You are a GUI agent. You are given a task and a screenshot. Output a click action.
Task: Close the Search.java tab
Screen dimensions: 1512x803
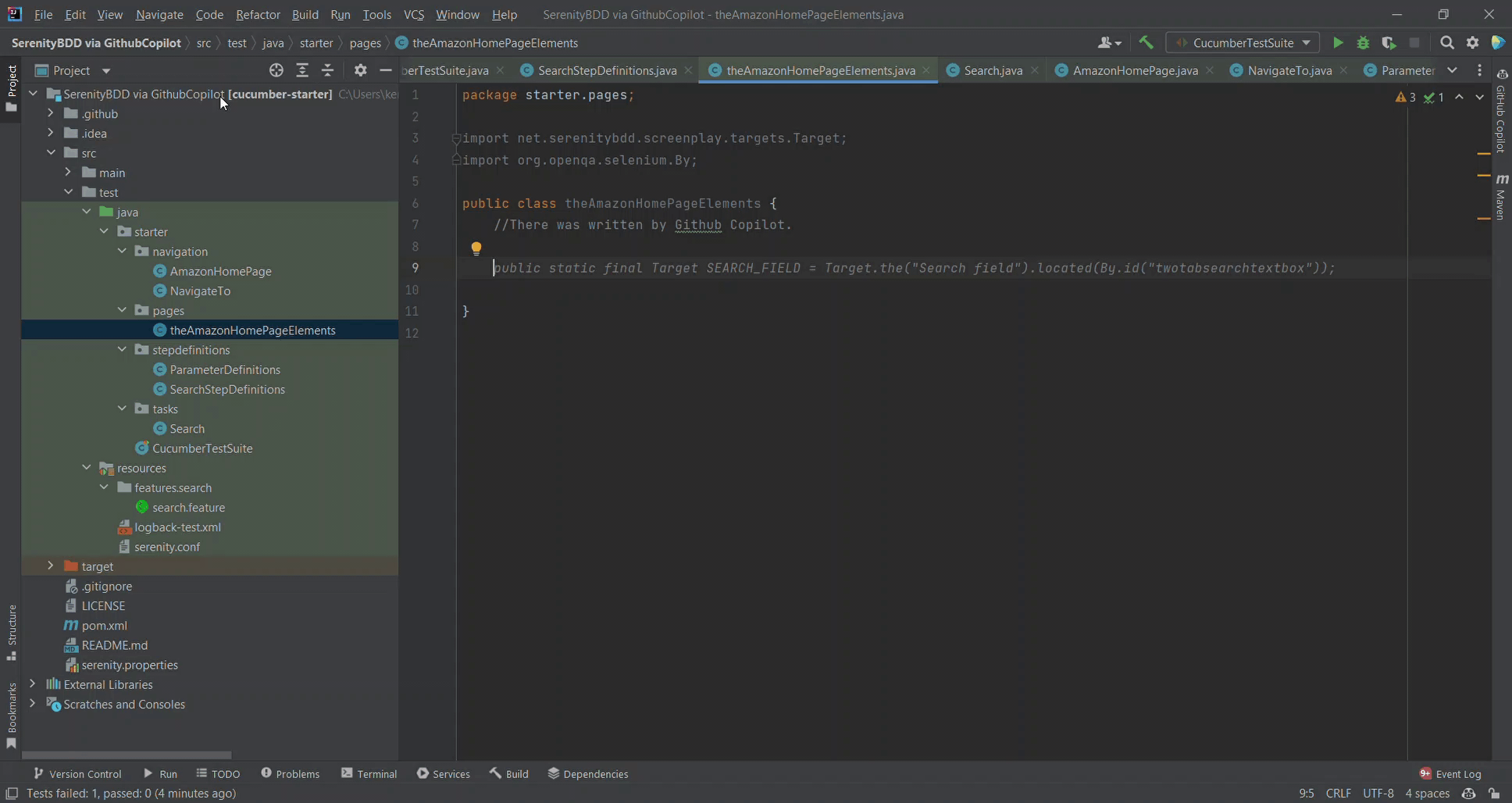click(x=1035, y=70)
